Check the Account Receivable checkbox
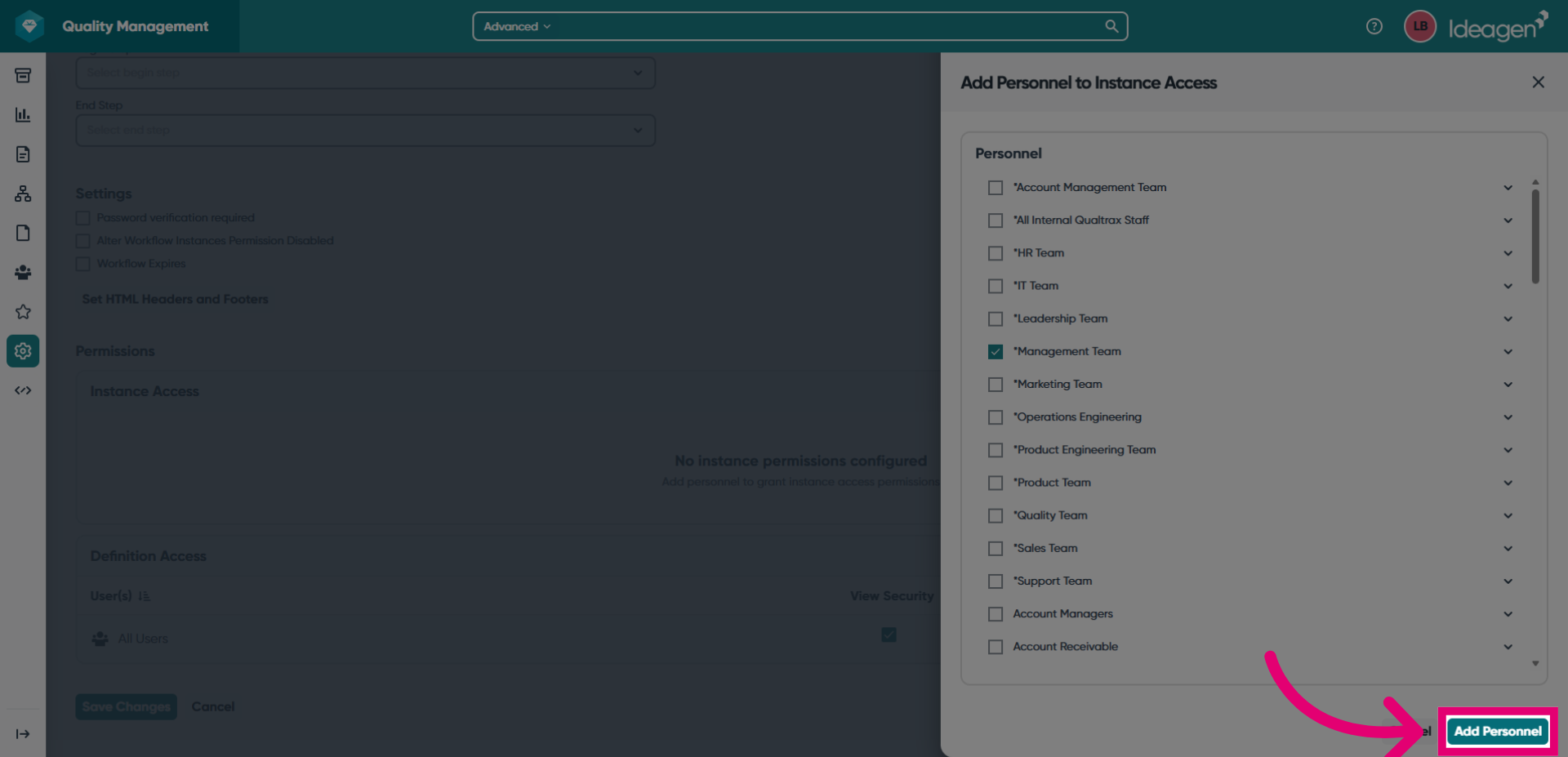The width and height of the screenshot is (1568, 757). (996, 647)
